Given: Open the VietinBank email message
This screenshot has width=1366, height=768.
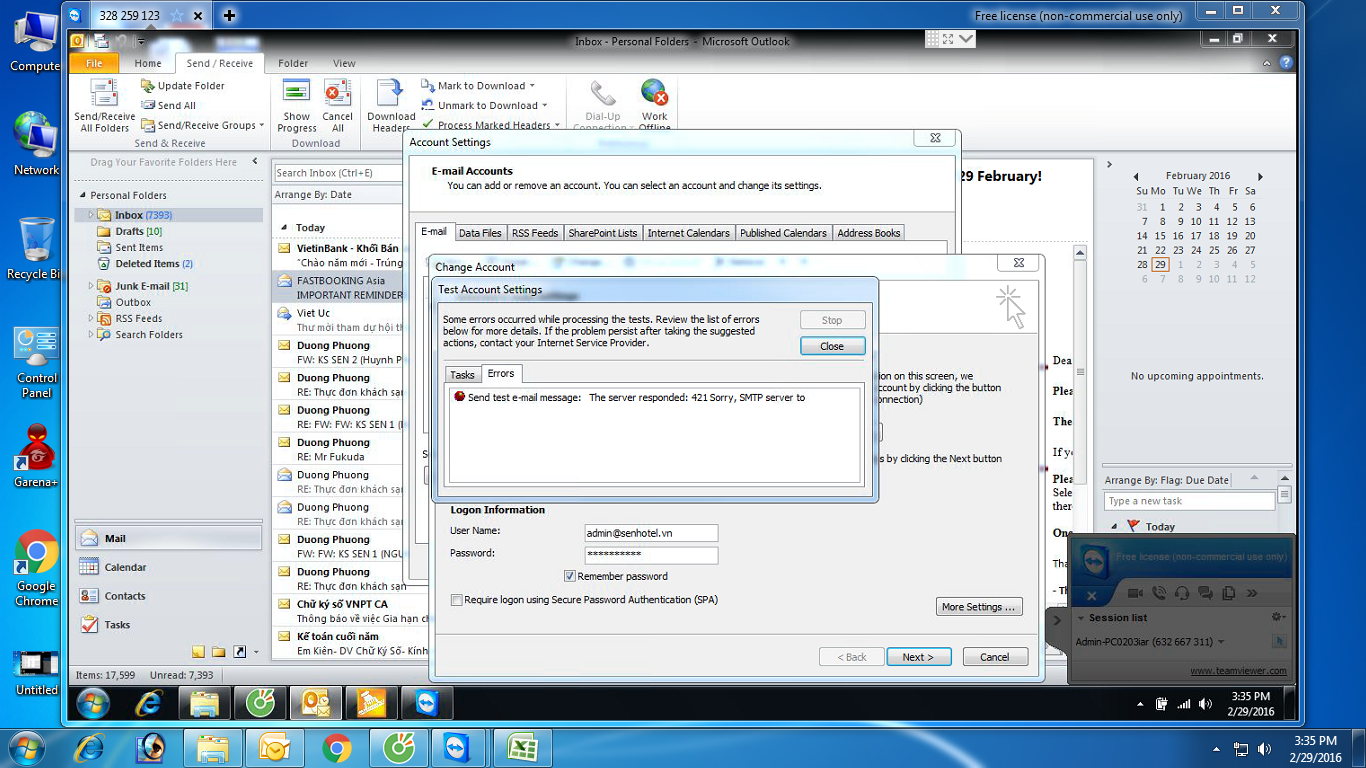Looking at the screenshot, I should click(x=340, y=255).
